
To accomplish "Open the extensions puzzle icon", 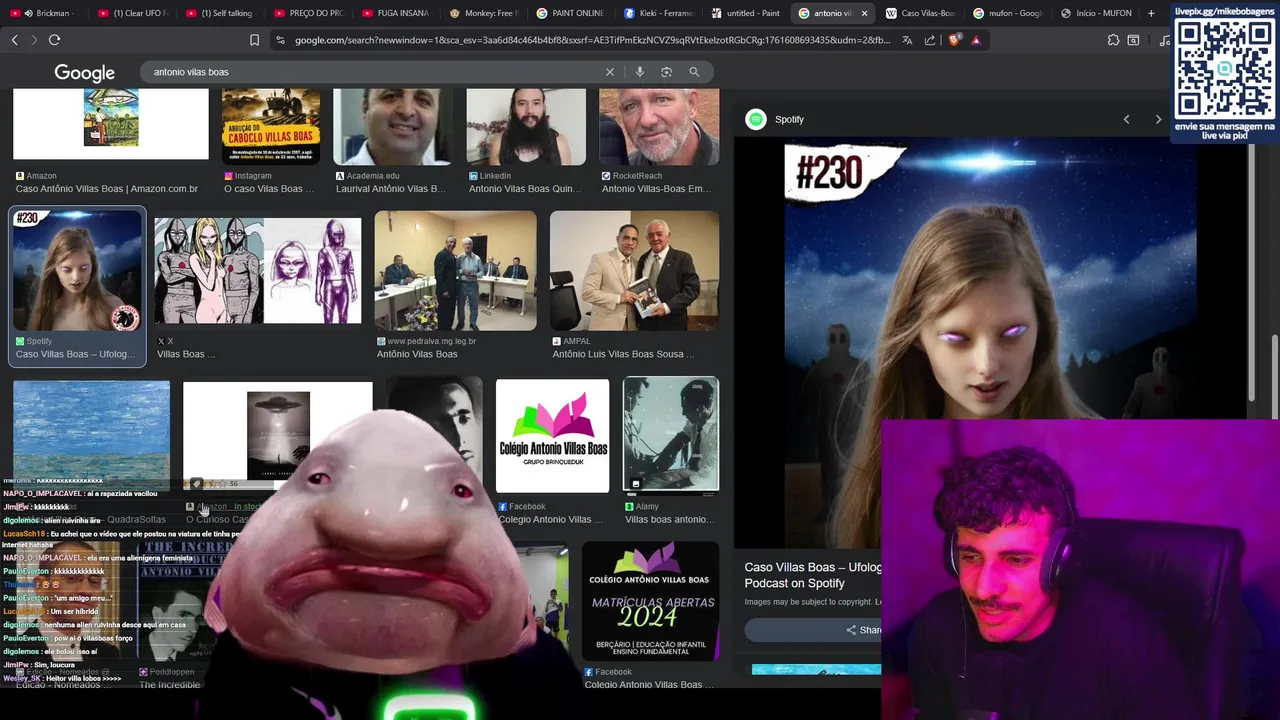I will click(x=1113, y=40).
